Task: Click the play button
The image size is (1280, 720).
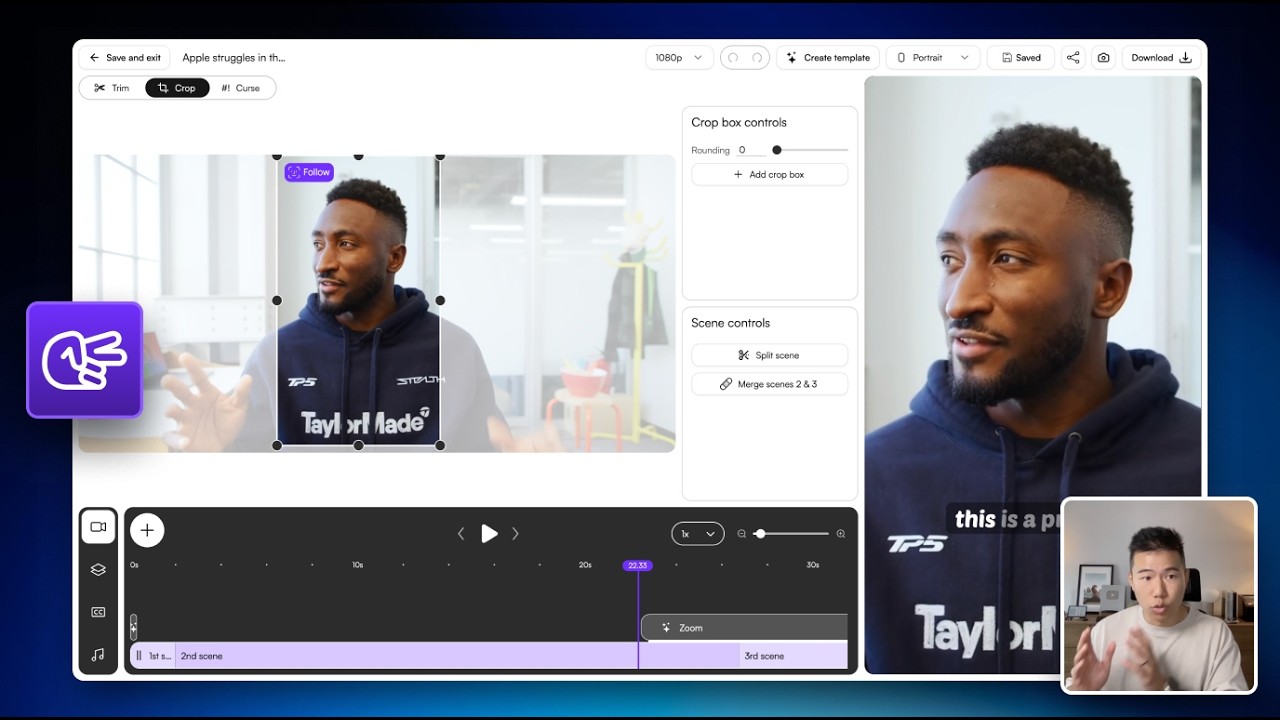Action: coord(489,534)
